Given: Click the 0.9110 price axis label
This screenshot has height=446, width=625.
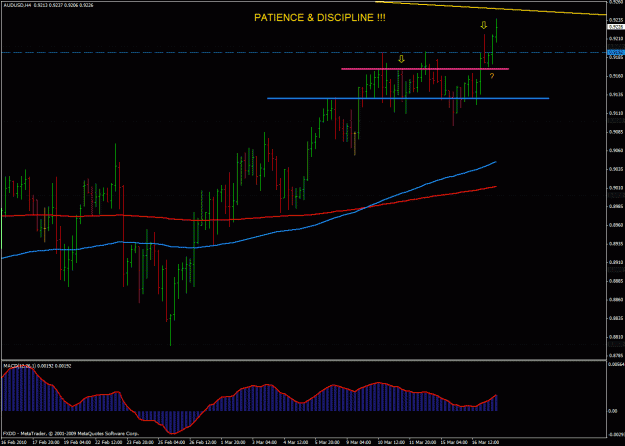Looking at the screenshot, I should [x=616, y=113].
